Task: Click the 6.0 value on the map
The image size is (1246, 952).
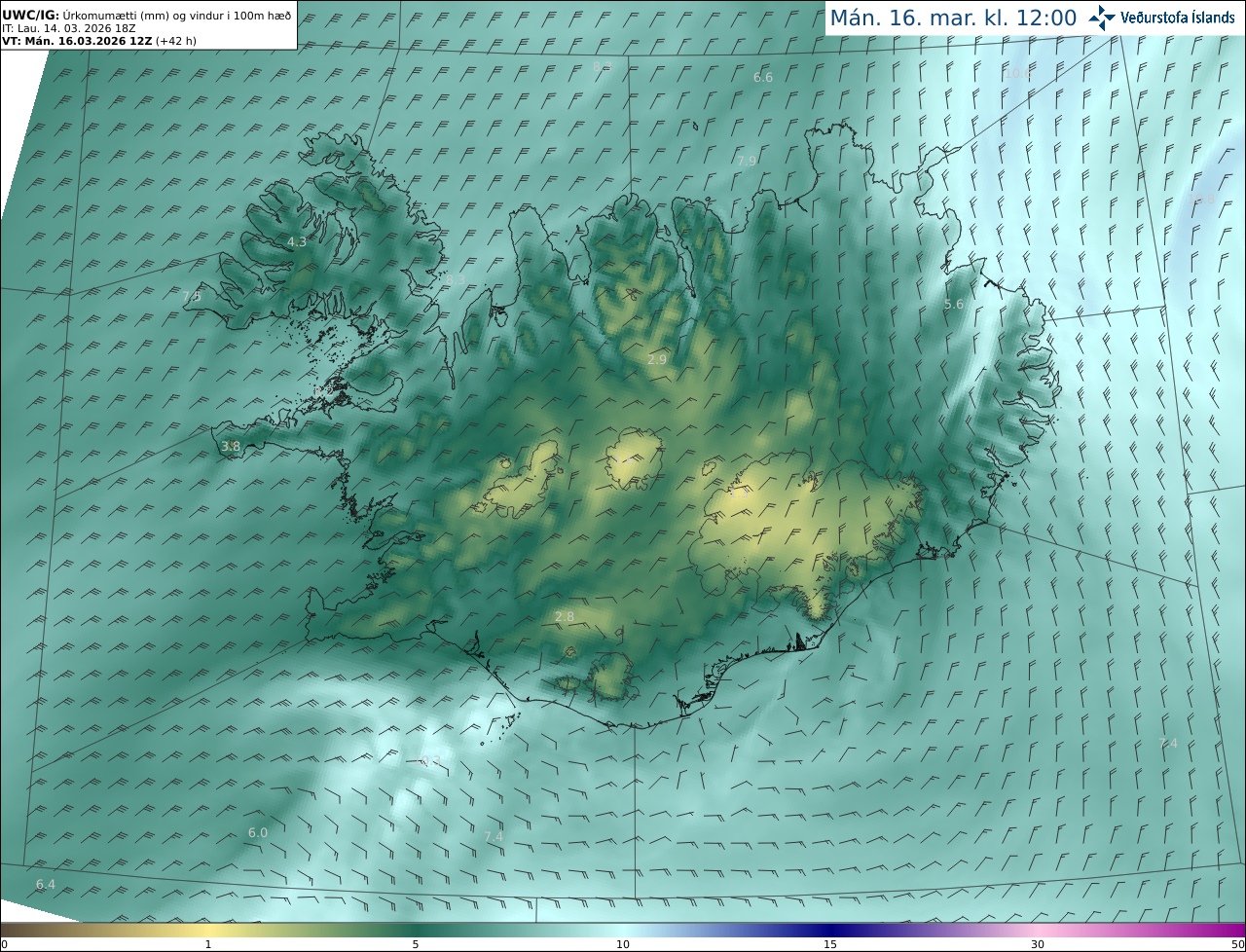Action: click(258, 832)
